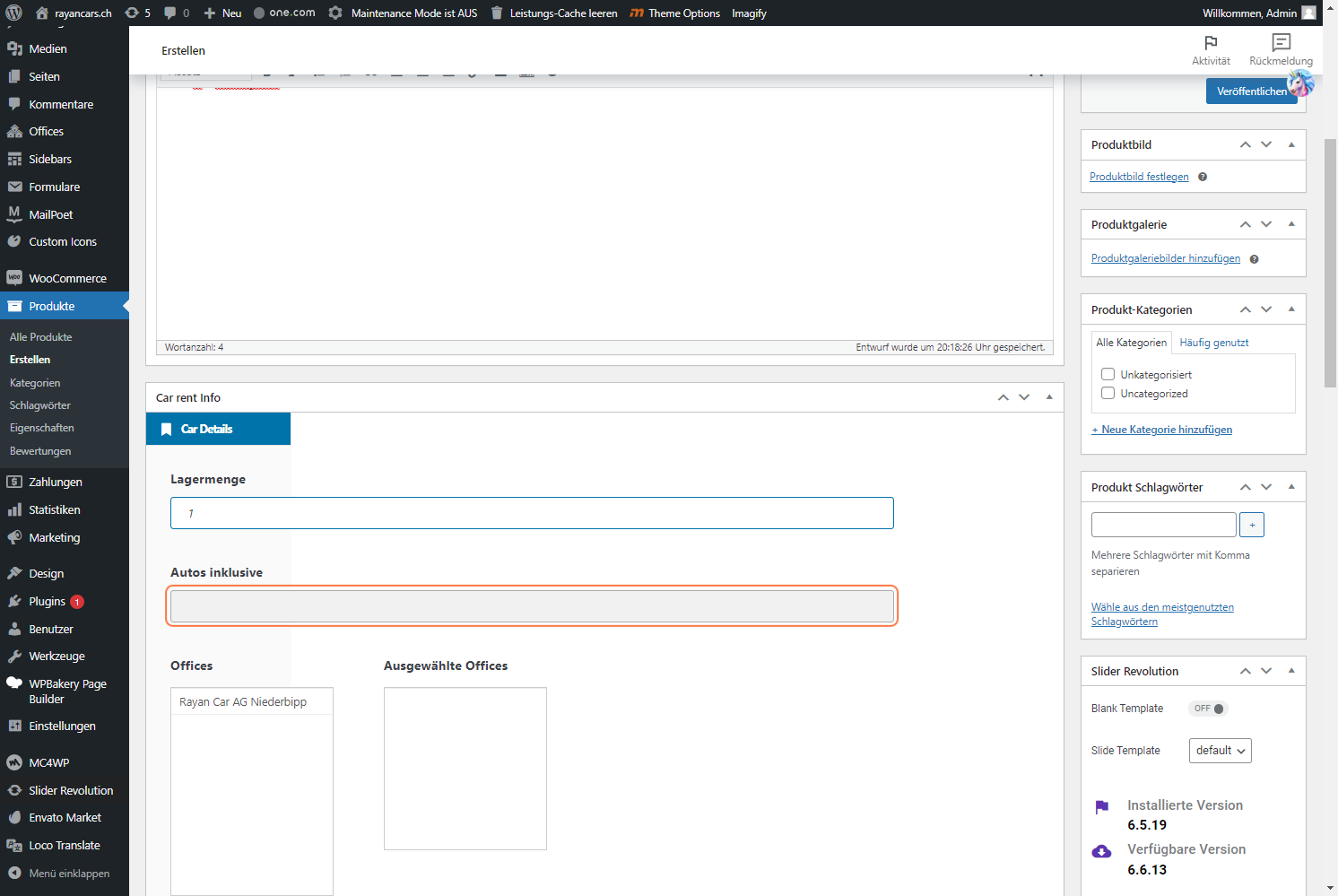Collapse the Produkt-Kategorien panel
The width and height of the screenshot is (1338, 896).
click(1291, 309)
